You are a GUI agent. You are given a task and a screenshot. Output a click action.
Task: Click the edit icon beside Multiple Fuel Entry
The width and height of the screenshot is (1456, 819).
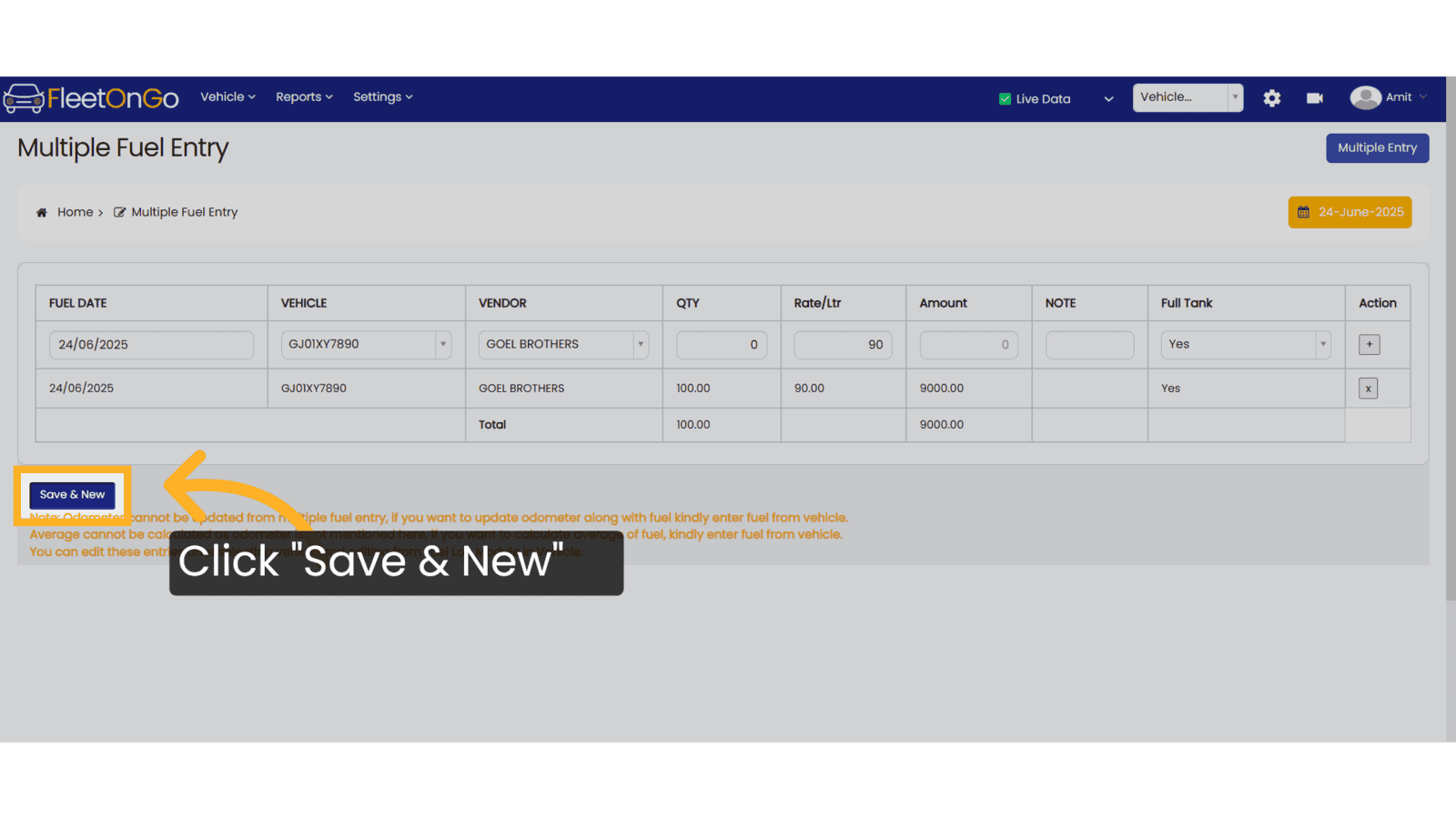click(119, 212)
